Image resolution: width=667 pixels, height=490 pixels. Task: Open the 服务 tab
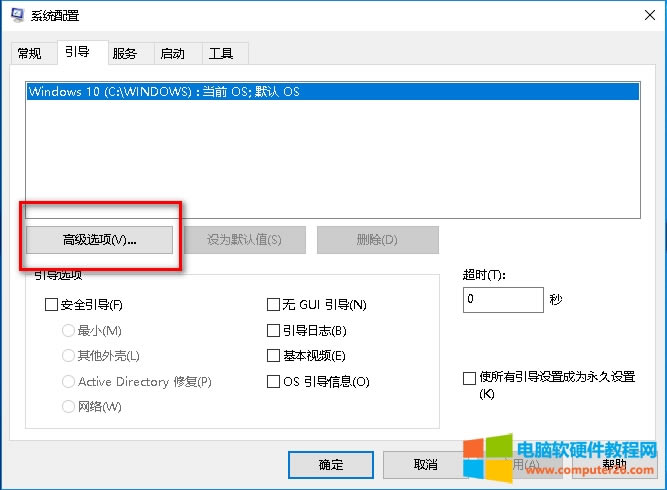point(125,53)
